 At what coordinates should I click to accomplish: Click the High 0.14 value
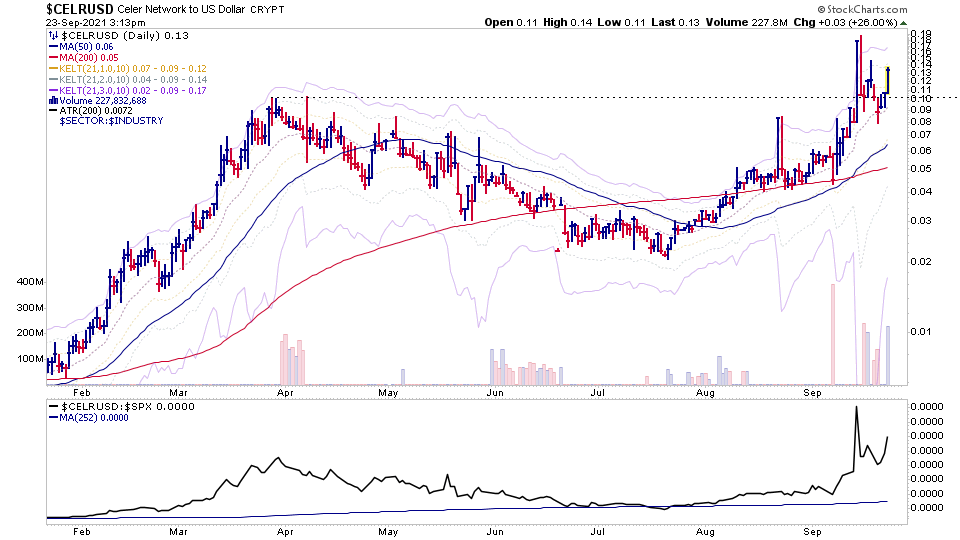coord(568,22)
